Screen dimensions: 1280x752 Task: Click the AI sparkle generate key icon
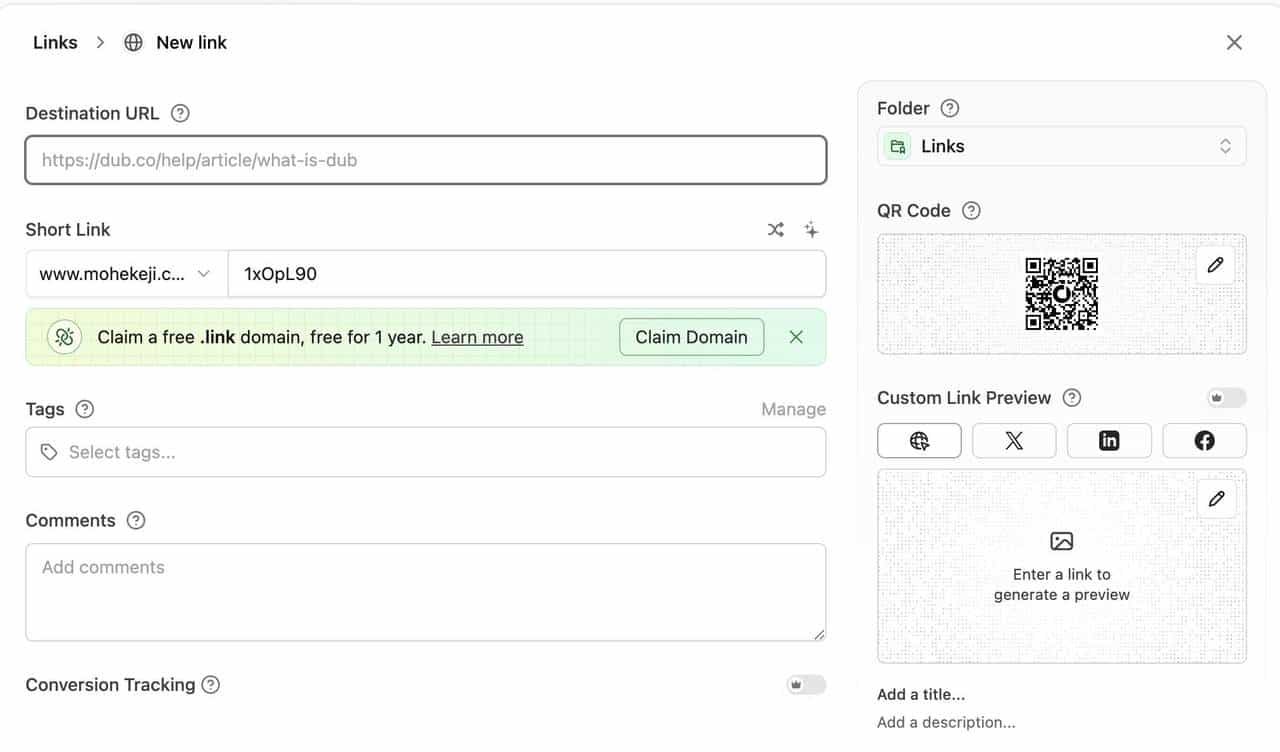811,230
